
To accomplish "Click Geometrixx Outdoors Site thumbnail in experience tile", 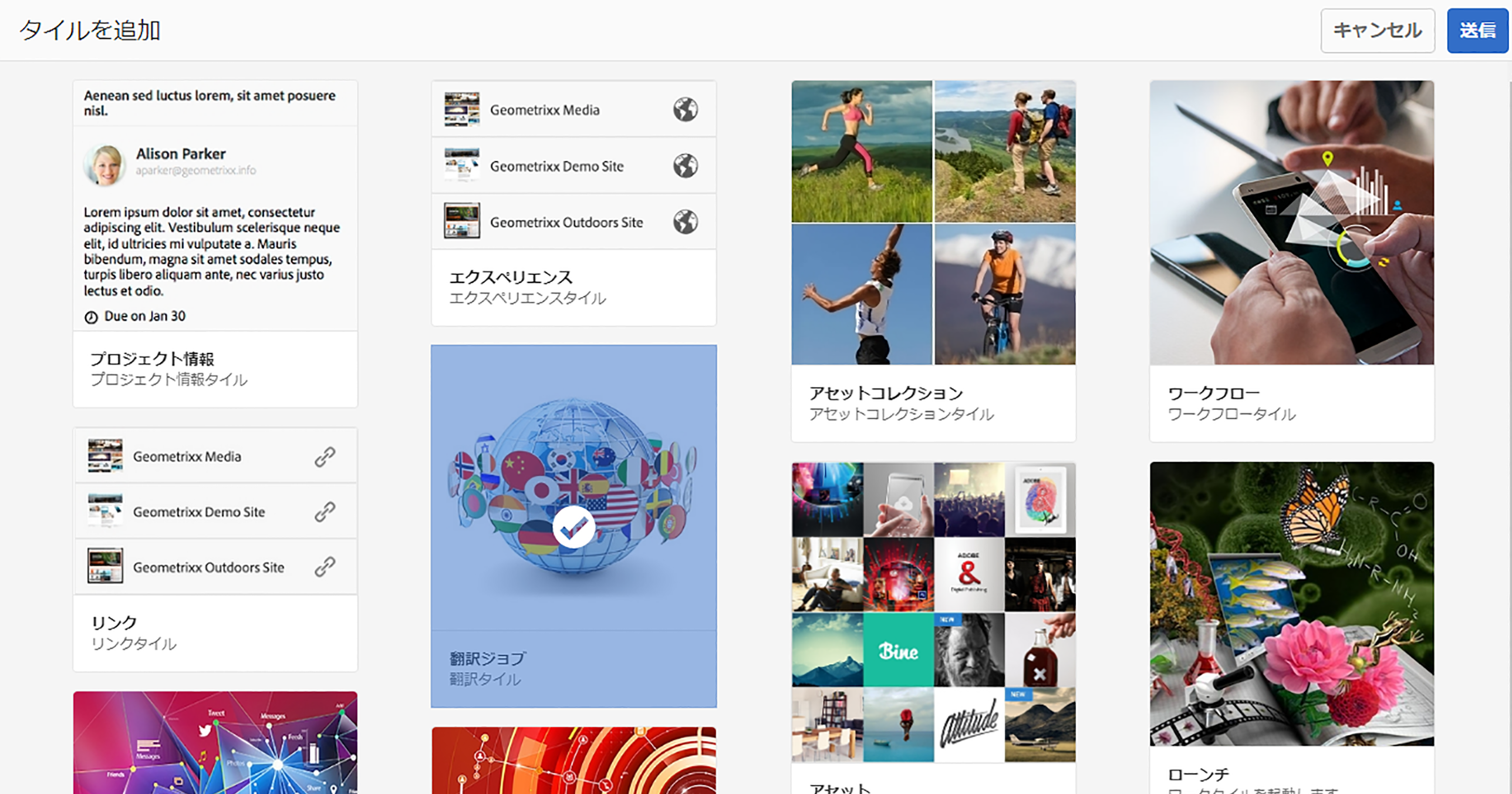I will click(461, 221).
